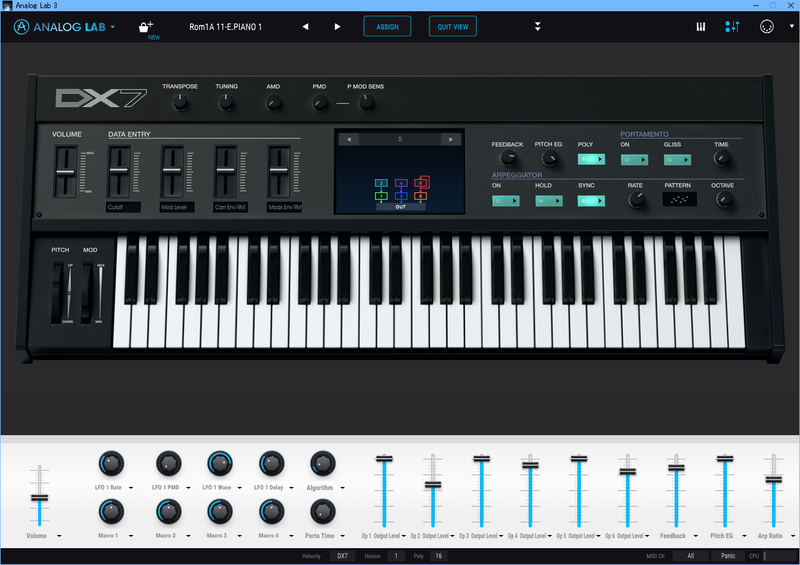Click the Arpeggiator RATE knob
The height and width of the screenshot is (565, 800).
point(636,200)
